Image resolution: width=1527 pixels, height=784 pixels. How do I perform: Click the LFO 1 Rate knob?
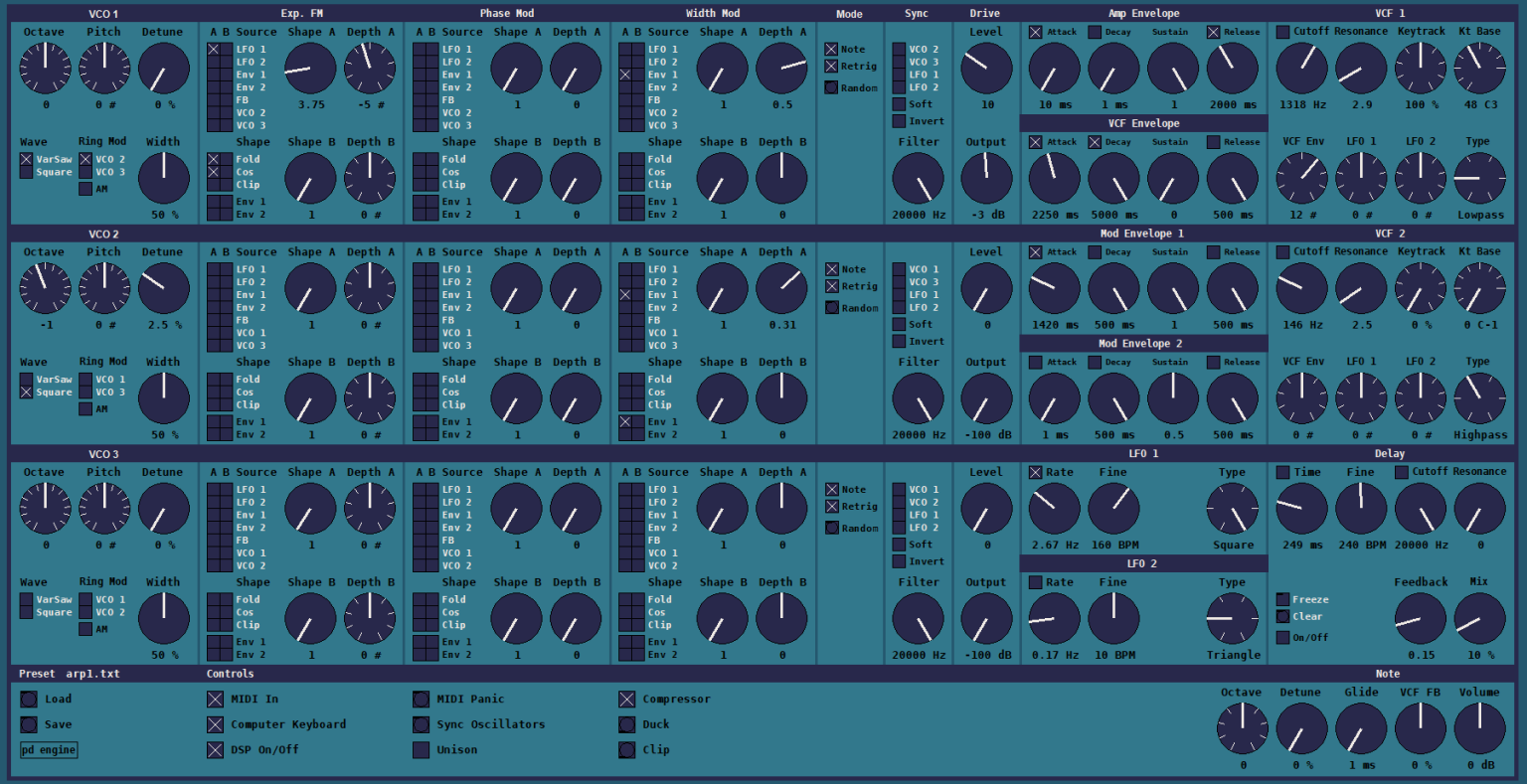click(x=1054, y=509)
